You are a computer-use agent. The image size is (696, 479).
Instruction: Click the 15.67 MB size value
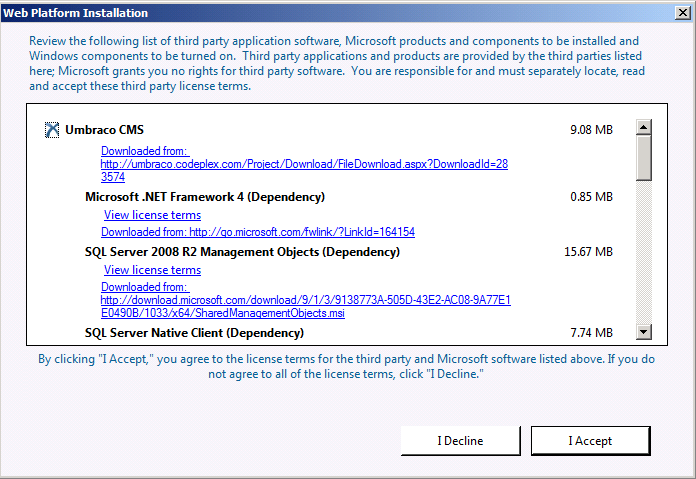pyautogui.click(x=588, y=252)
